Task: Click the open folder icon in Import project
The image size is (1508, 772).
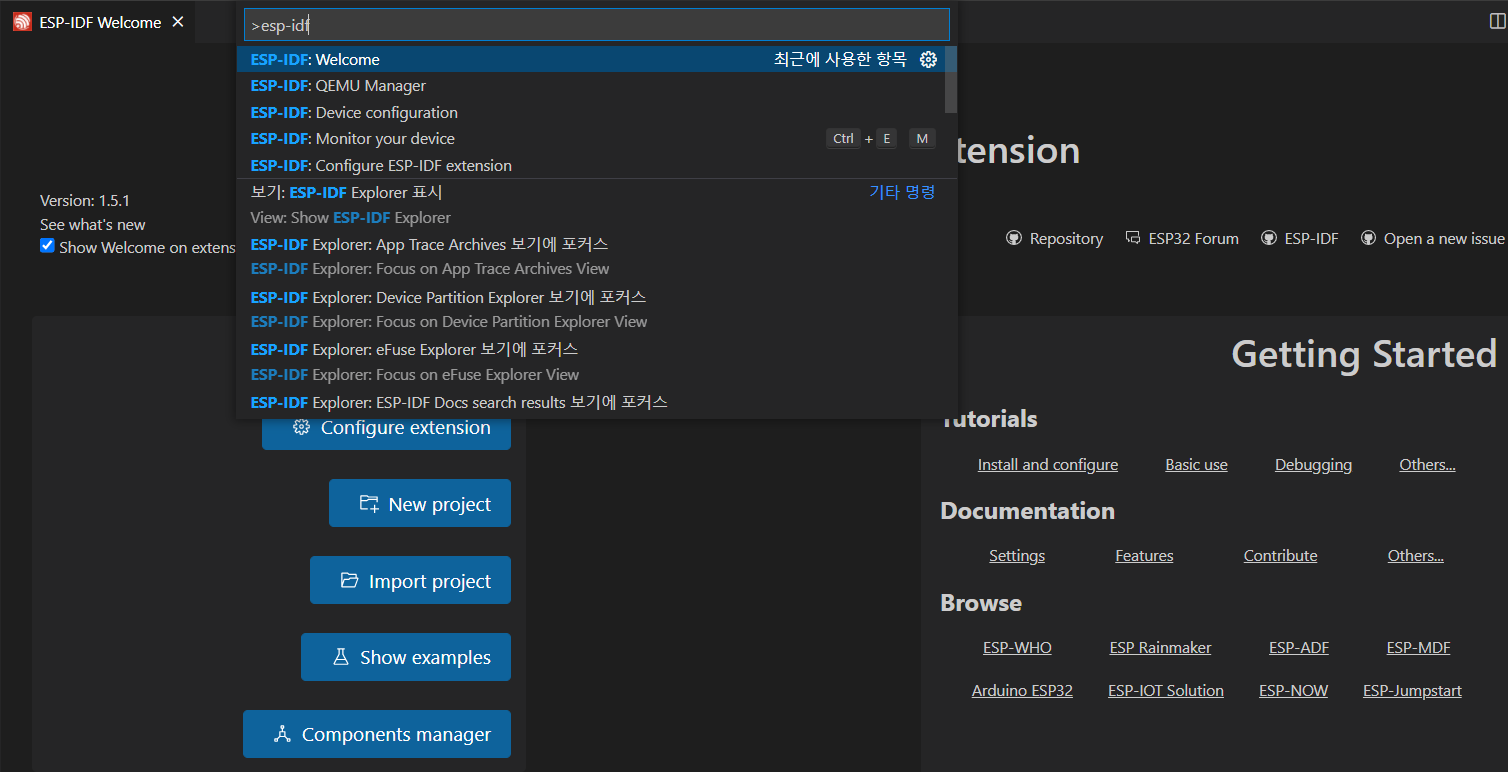Action: [349, 580]
